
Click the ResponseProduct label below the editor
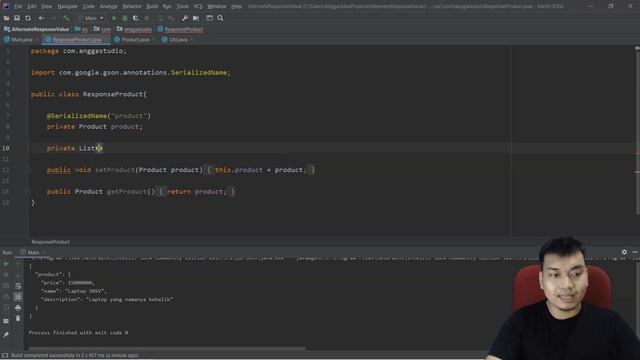51,242
